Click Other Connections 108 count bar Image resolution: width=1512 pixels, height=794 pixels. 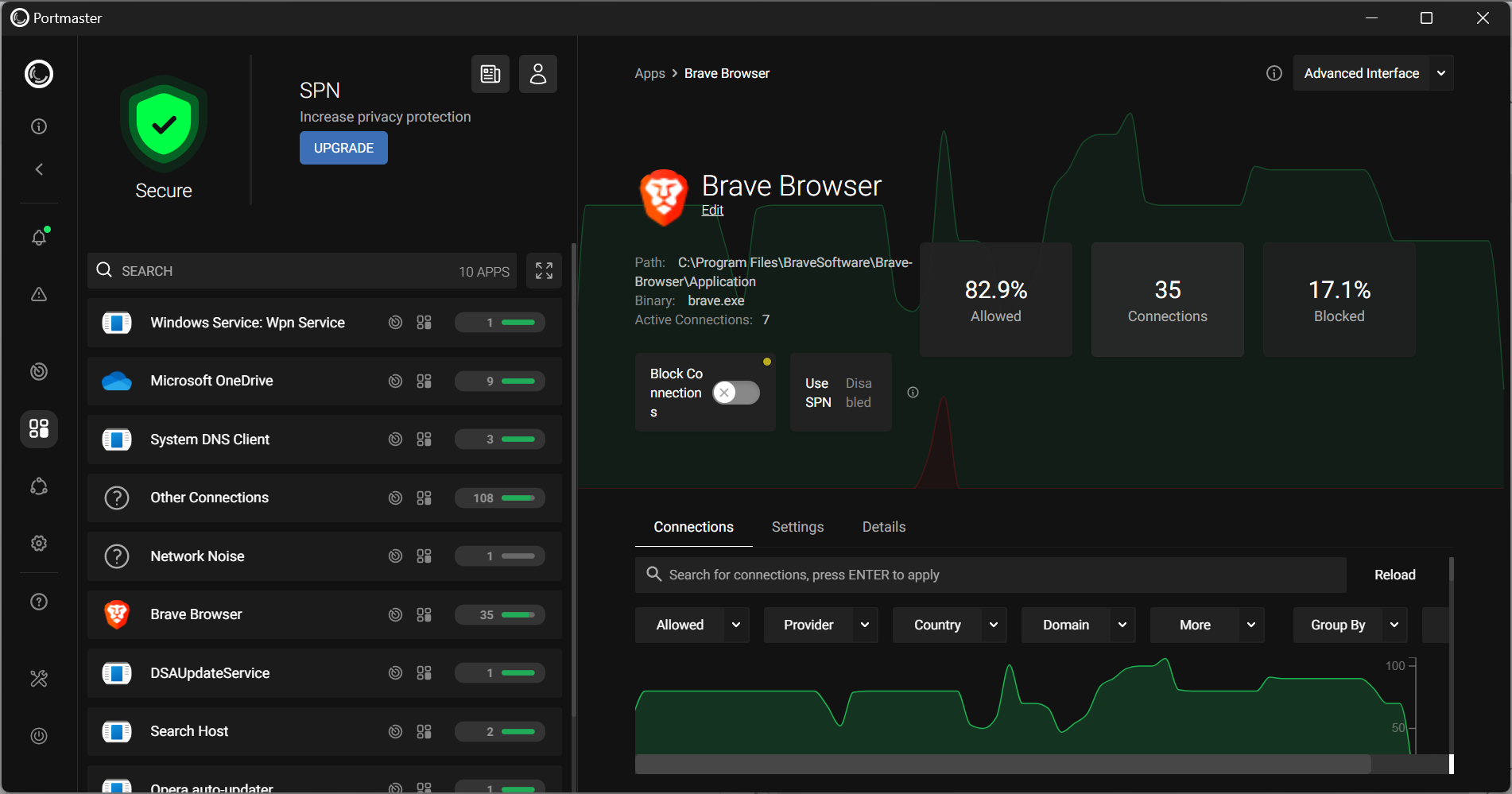click(x=500, y=498)
